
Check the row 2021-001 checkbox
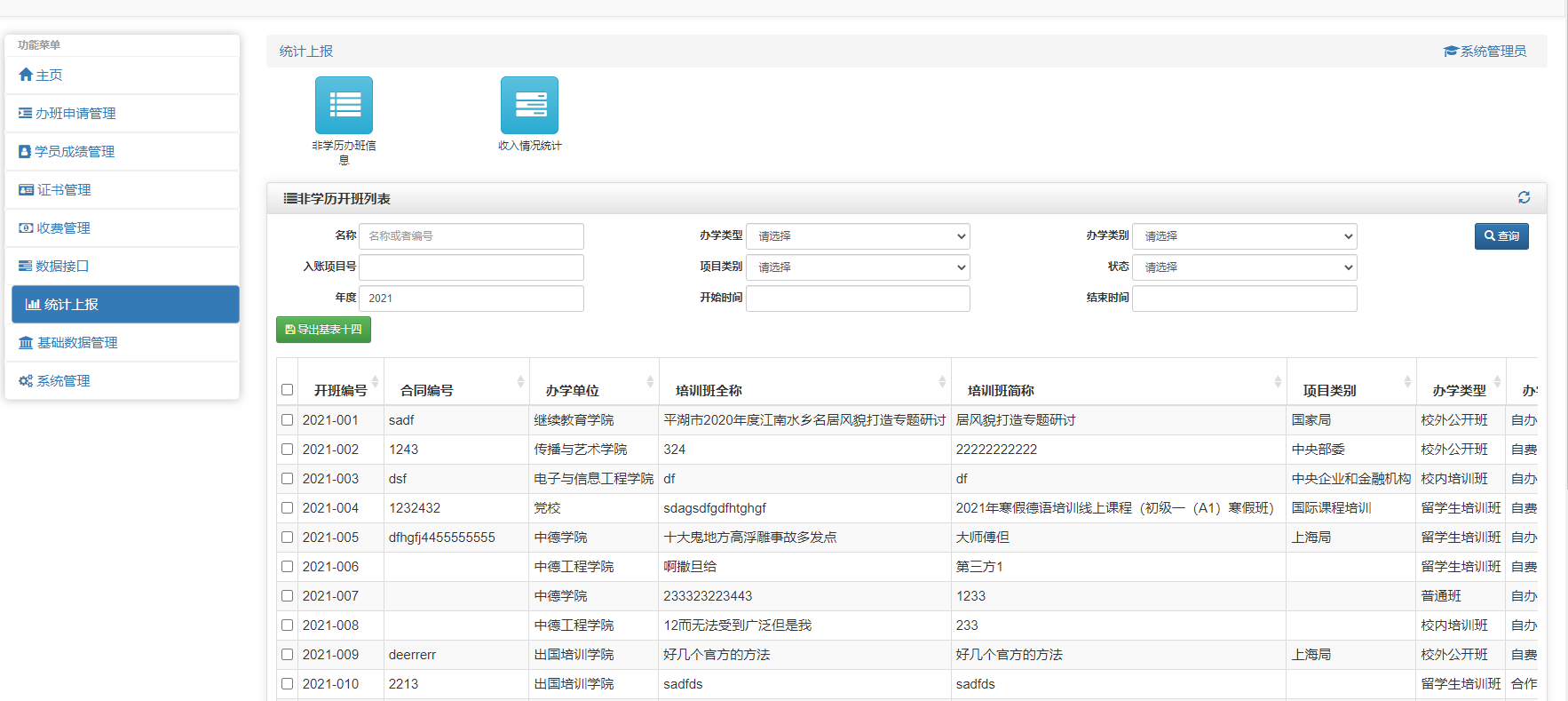tap(287, 420)
